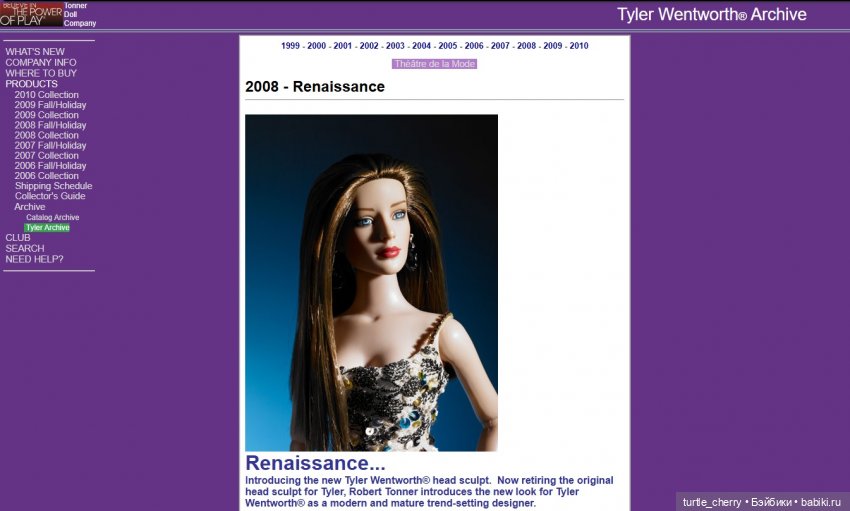Open the SEARCH page
The height and width of the screenshot is (511, 850).
tap(25, 248)
